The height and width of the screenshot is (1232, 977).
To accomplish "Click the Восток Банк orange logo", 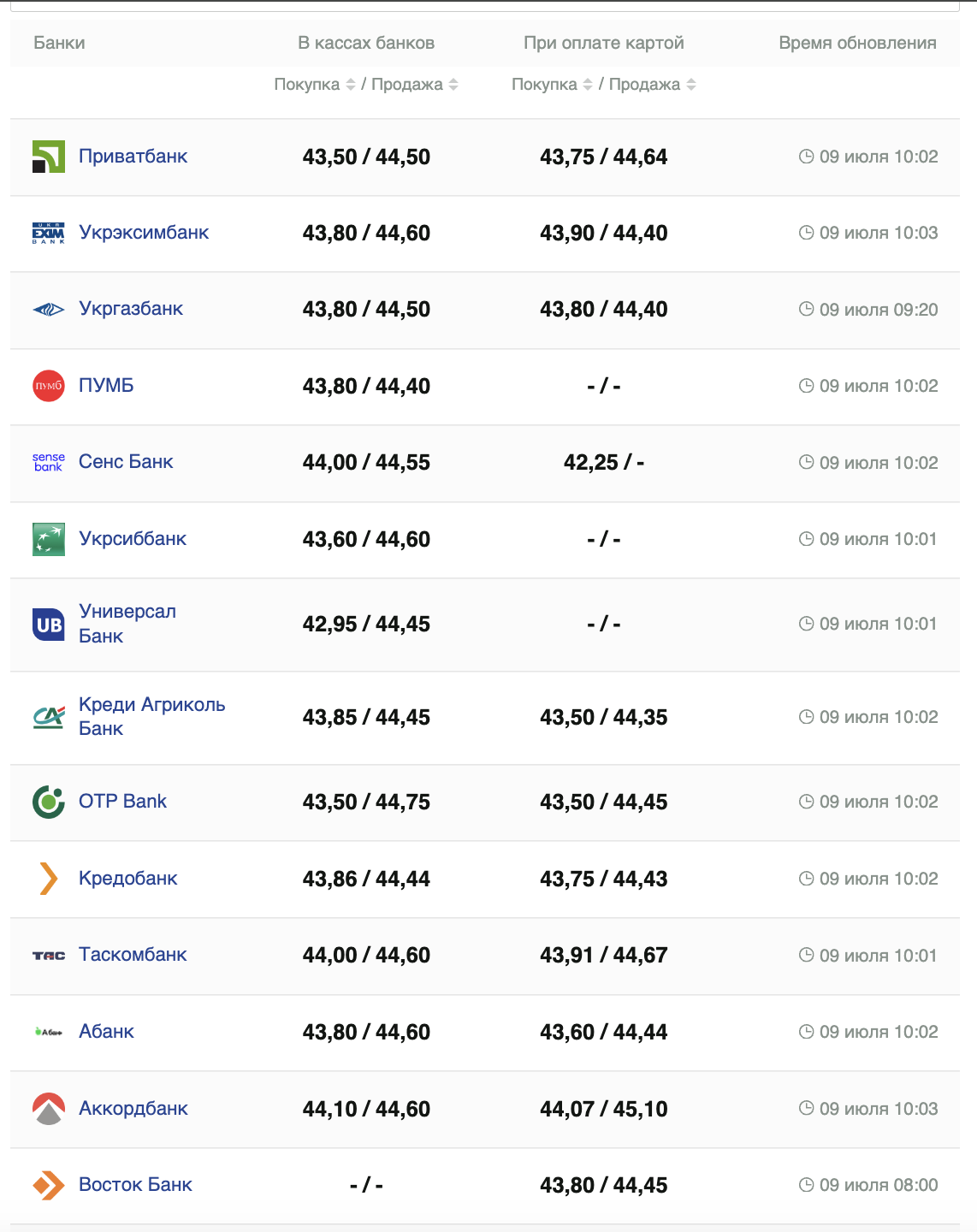I will pos(49,1185).
